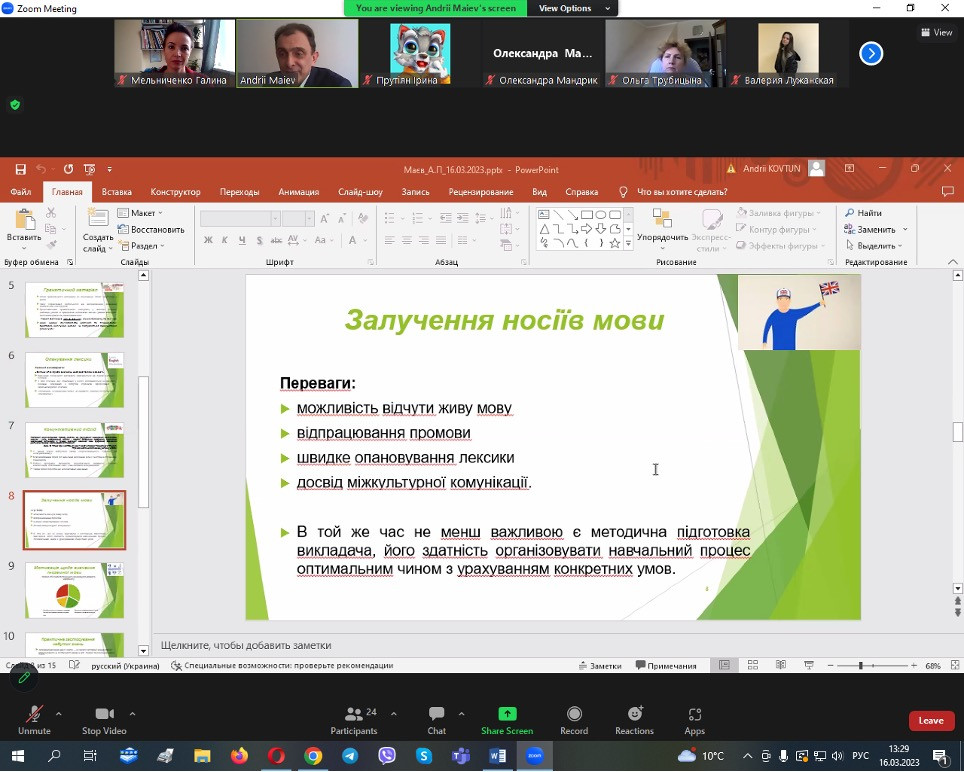Unmute the microphone
The image size is (964, 772).
click(x=34, y=718)
